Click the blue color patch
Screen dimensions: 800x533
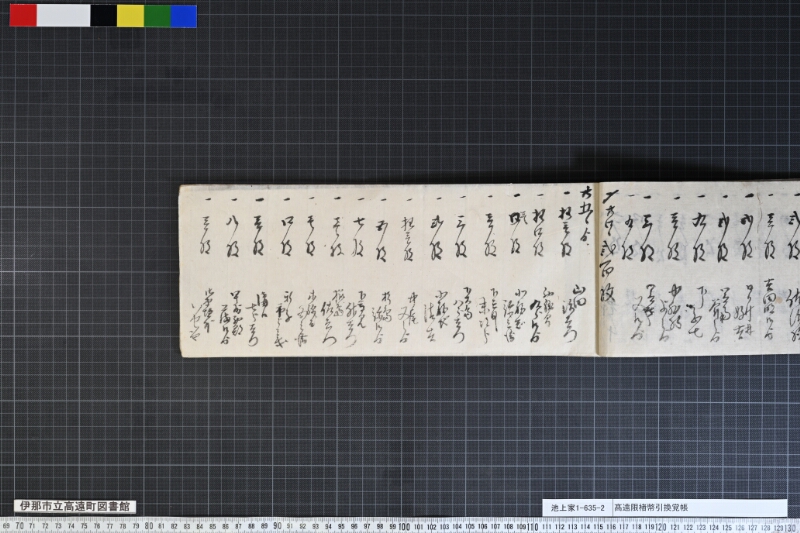coord(184,15)
